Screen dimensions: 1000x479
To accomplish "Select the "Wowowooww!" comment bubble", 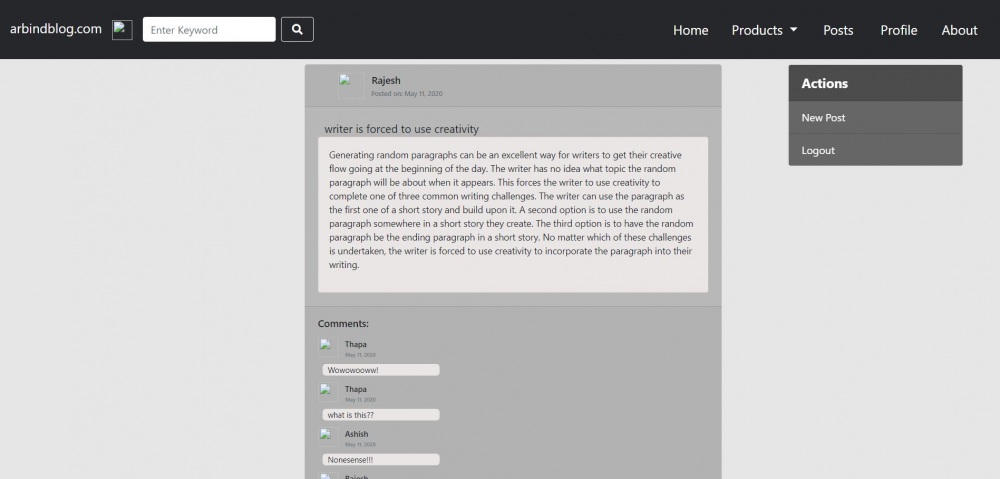I will click(x=381, y=370).
